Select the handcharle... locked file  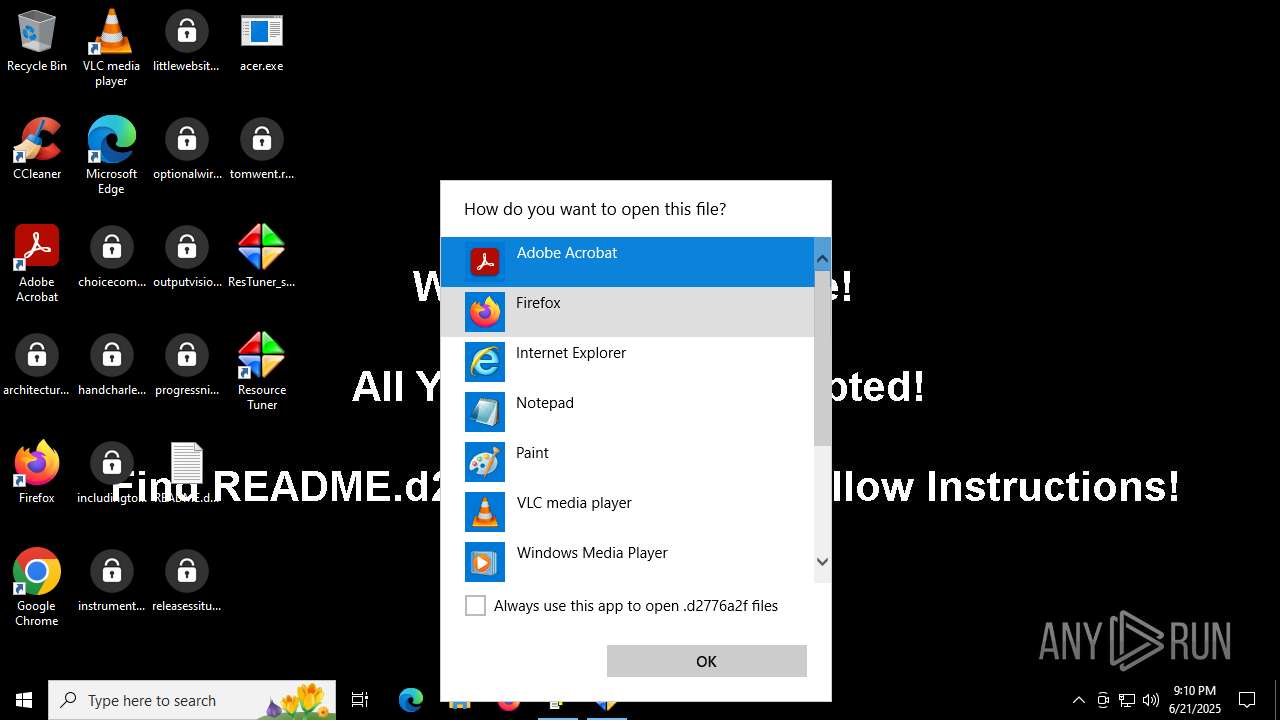pyautogui.click(x=111, y=366)
